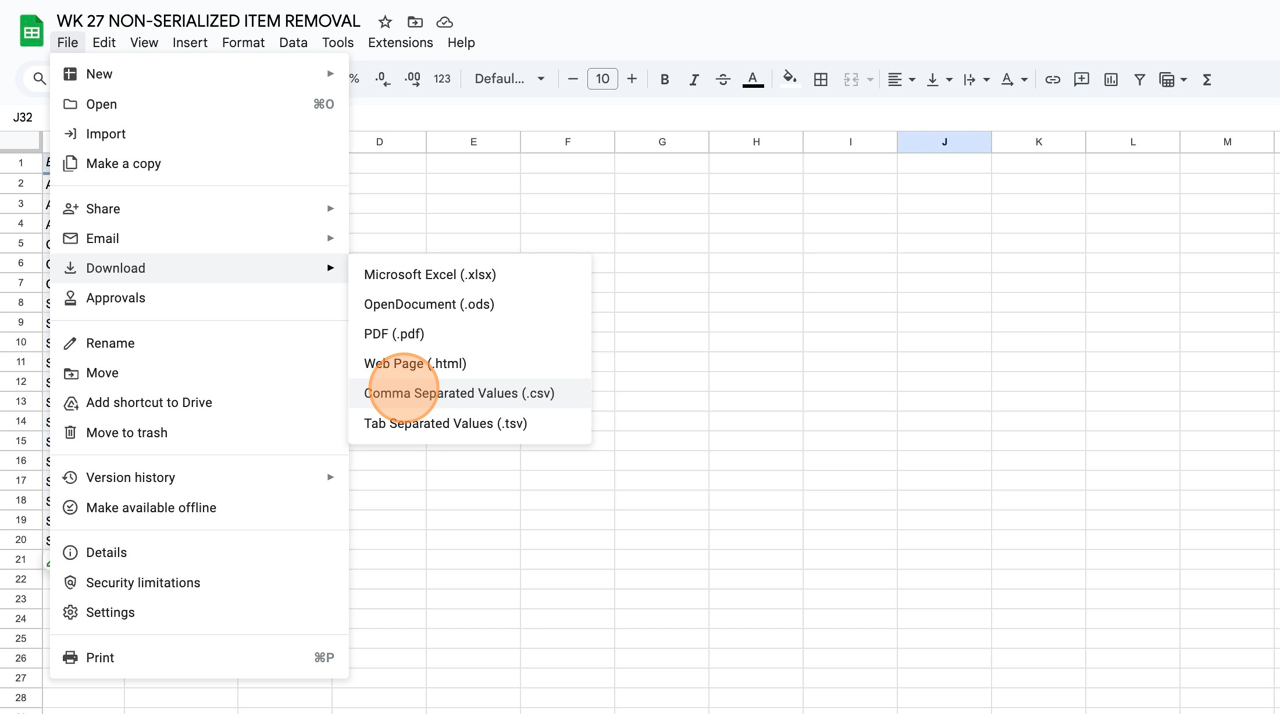Star this spreadsheet document

385,22
